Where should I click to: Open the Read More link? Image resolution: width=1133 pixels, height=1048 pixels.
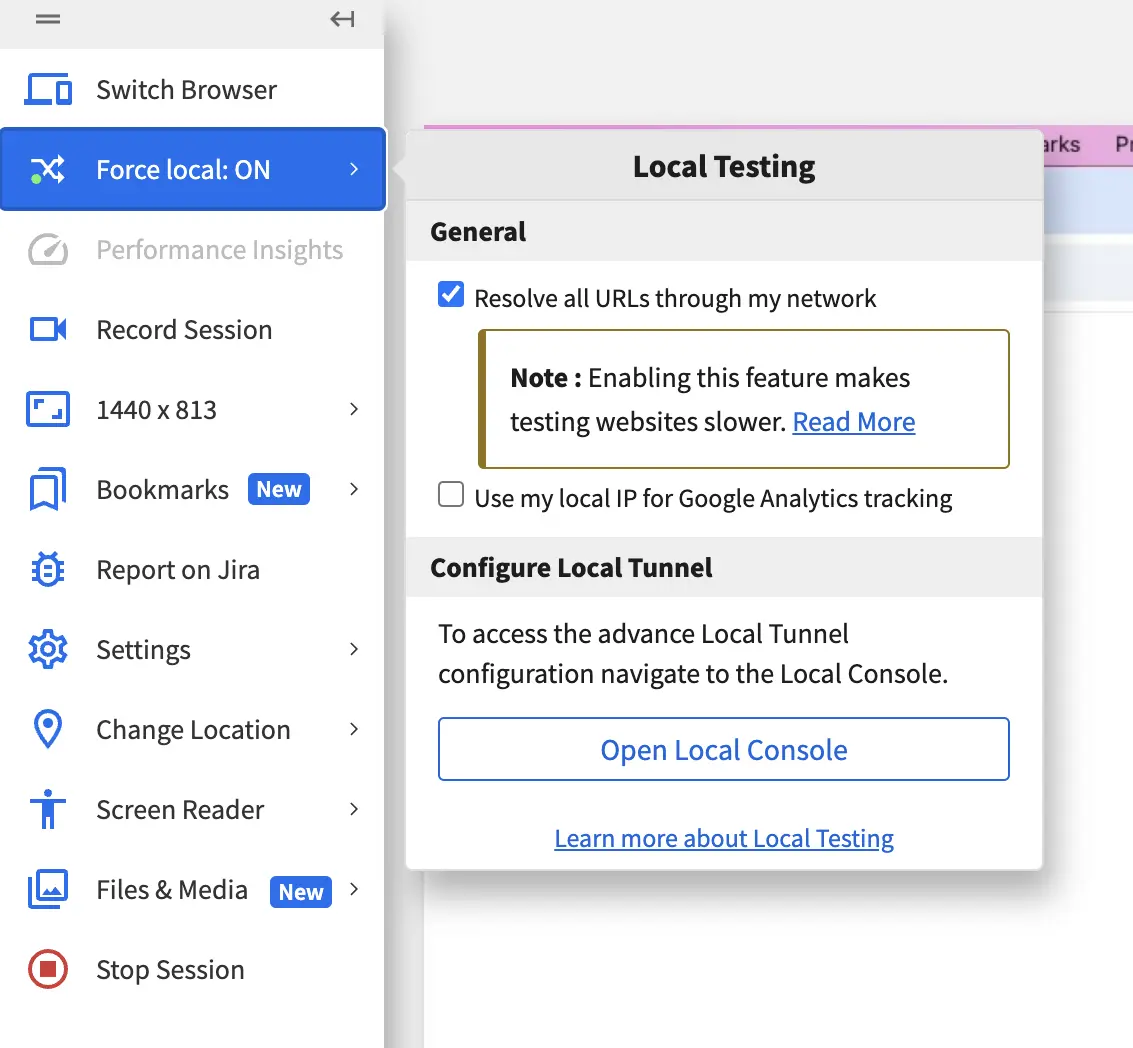(x=853, y=422)
